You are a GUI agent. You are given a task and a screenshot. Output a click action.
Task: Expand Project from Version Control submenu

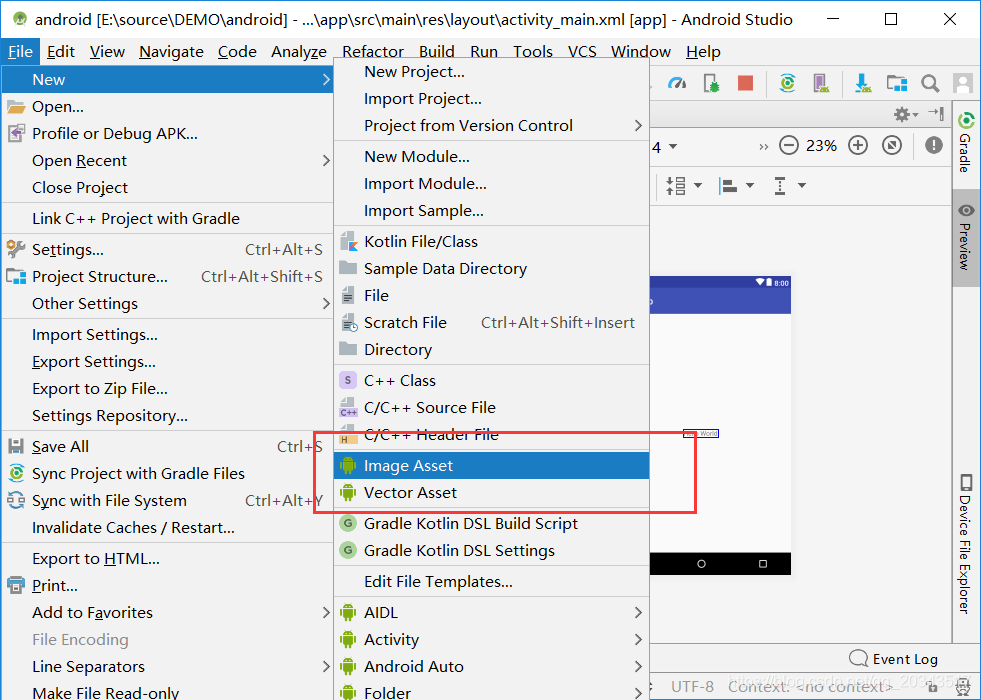tap(491, 126)
